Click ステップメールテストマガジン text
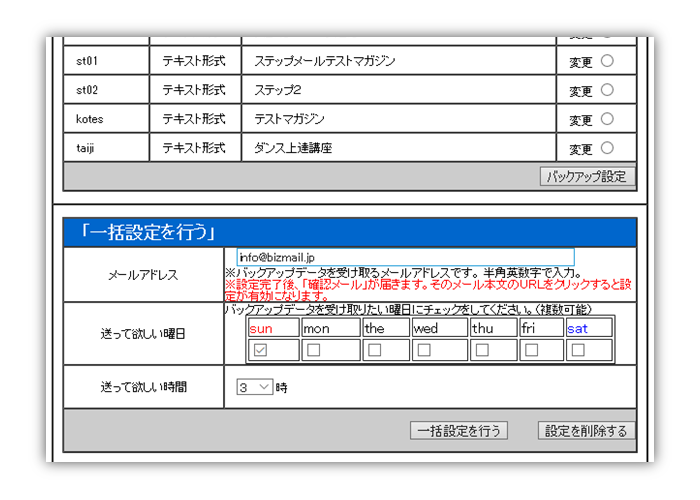 point(325,61)
